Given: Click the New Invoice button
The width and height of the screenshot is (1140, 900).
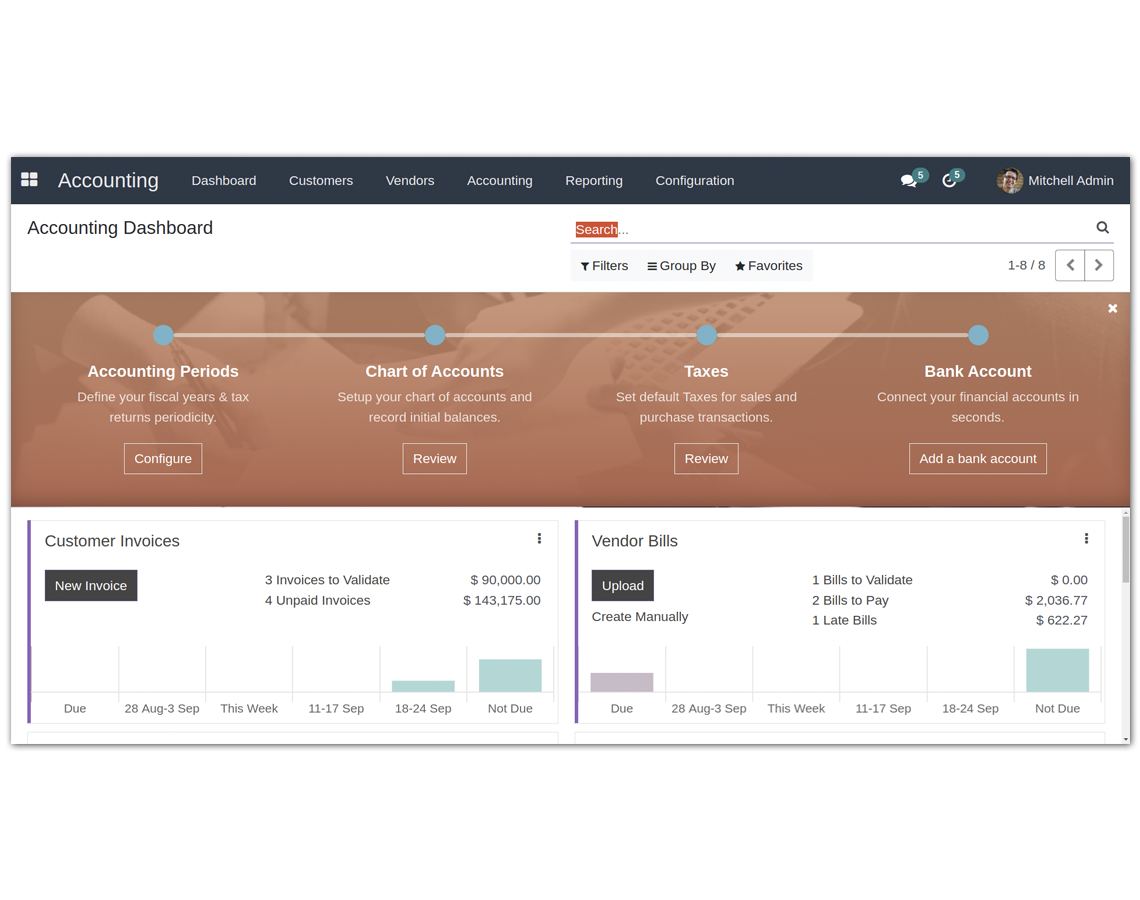Looking at the screenshot, I should [91, 586].
